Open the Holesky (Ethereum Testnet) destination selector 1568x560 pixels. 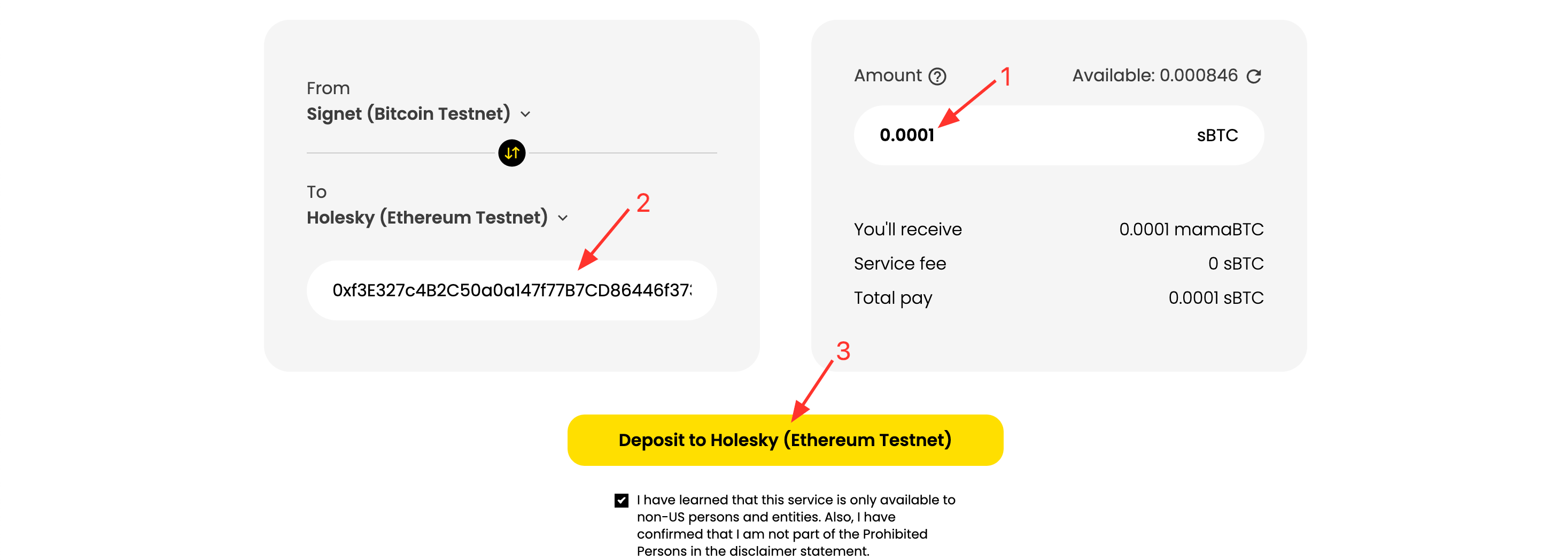pyautogui.click(x=426, y=218)
